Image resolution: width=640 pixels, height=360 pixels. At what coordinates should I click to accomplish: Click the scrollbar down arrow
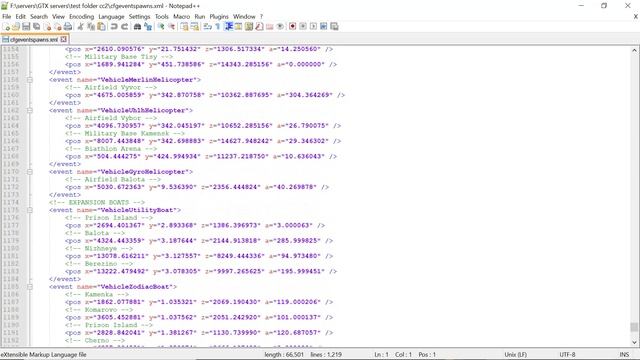[634, 342]
